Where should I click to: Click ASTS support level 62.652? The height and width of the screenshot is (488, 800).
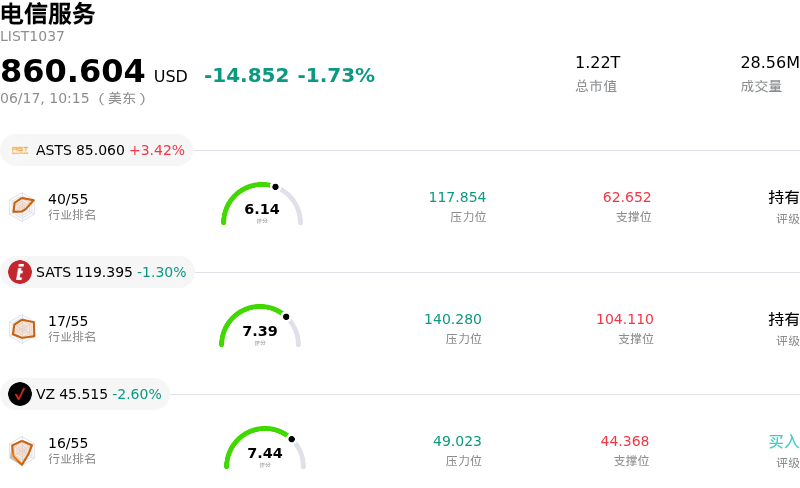point(627,197)
